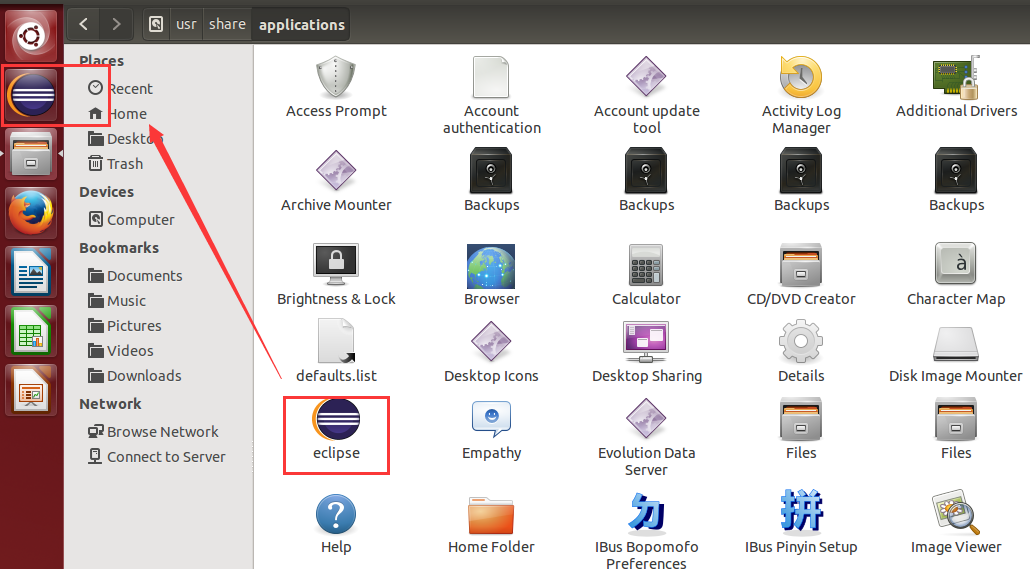Open LibreOffice Calc in launcher
Screen dimensions: 1030x569
pyautogui.click(x=31, y=331)
